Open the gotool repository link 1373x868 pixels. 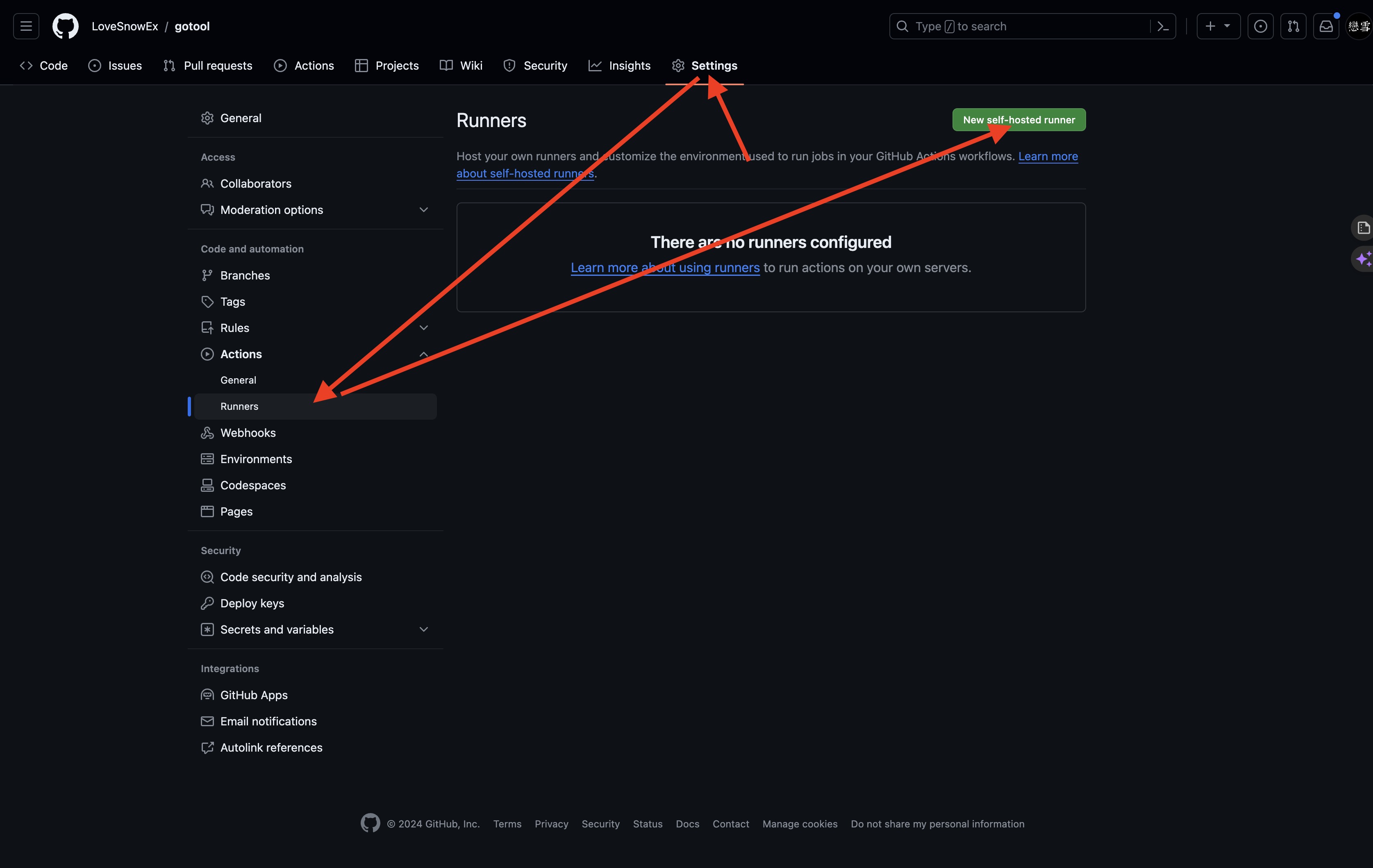pyautogui.click(x=192, y=26)
